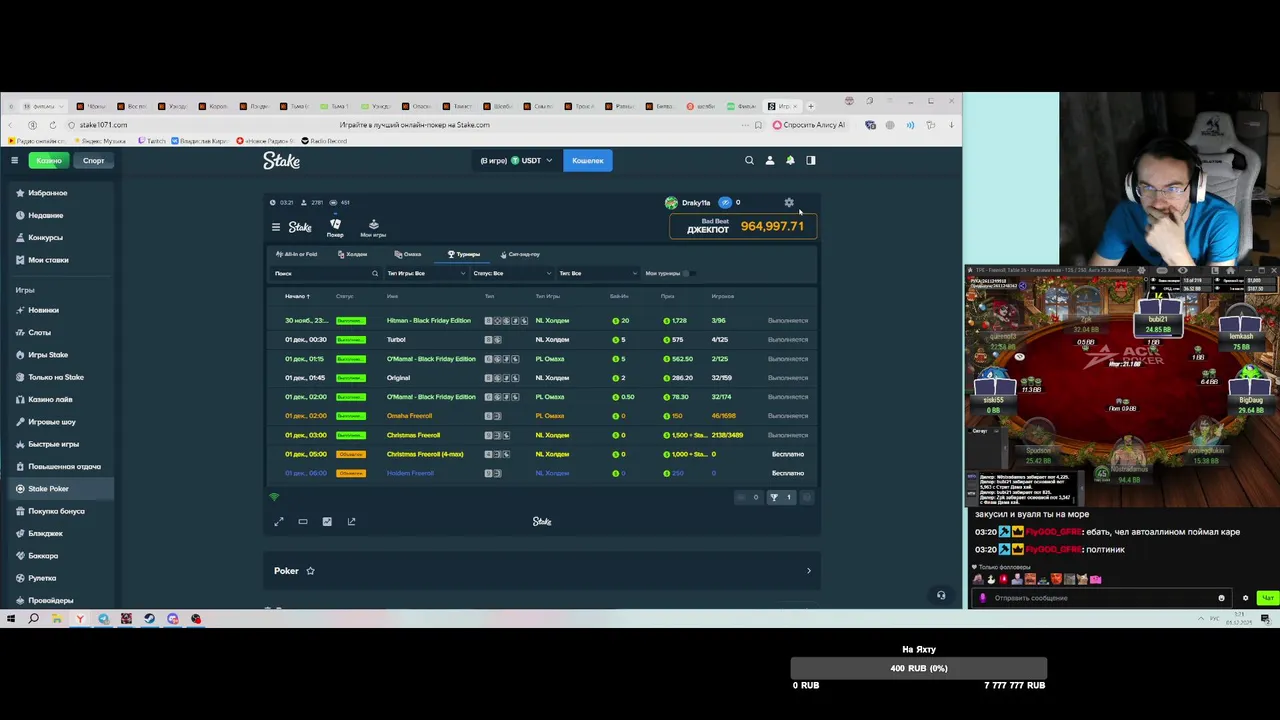Switch to Сит-энд-гоу tab
The width and height of the screenshot is (1280, 720).
(x=520, y=254)
